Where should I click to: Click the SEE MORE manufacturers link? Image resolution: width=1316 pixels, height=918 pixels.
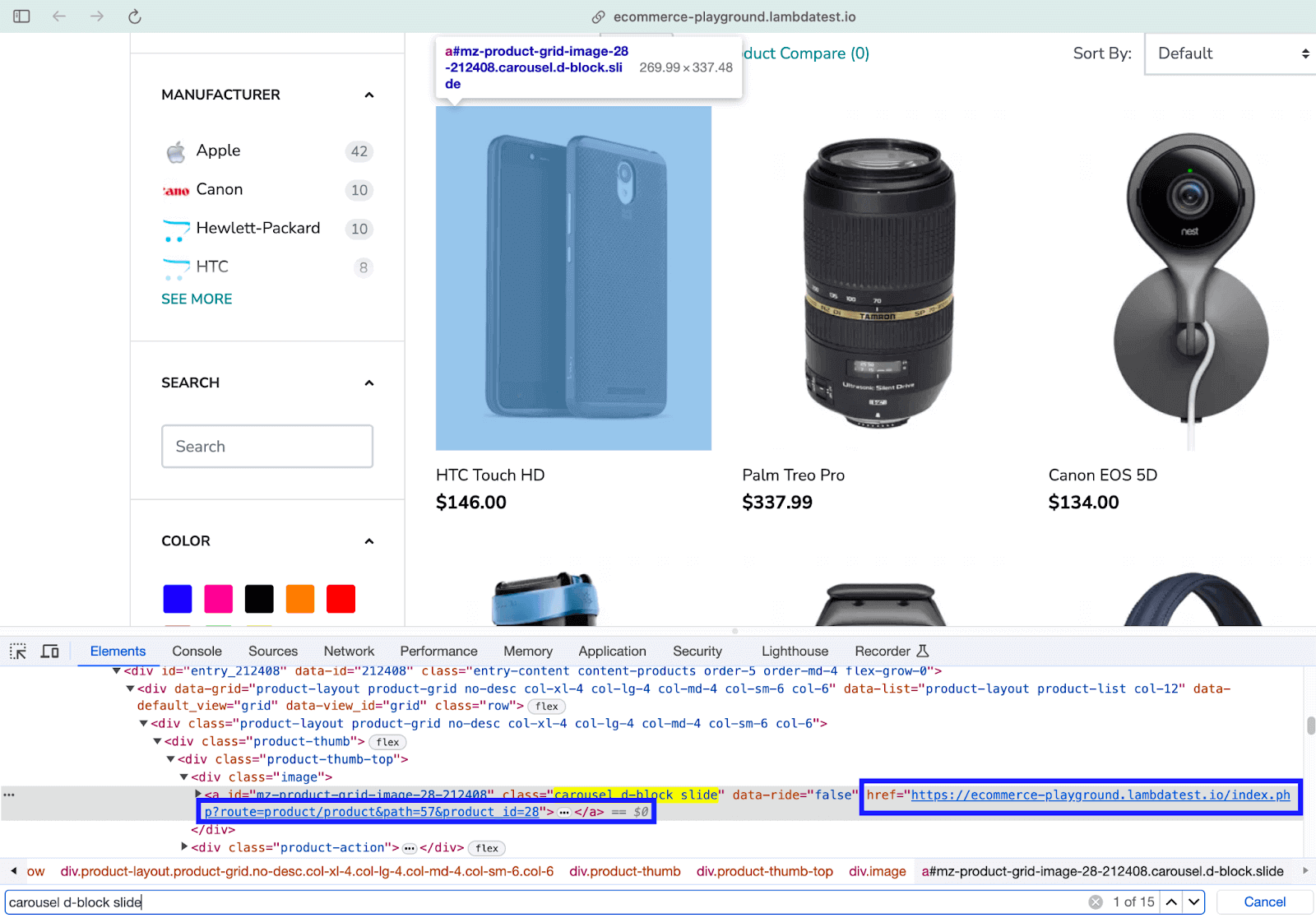pyautogui.click(x=197, y=299)
